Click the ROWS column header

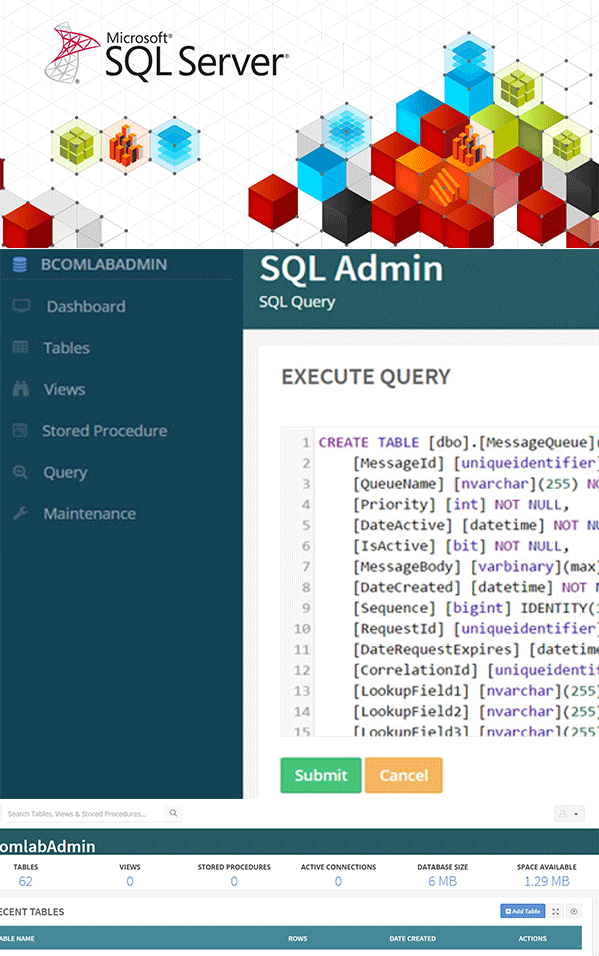coord(298,938)
